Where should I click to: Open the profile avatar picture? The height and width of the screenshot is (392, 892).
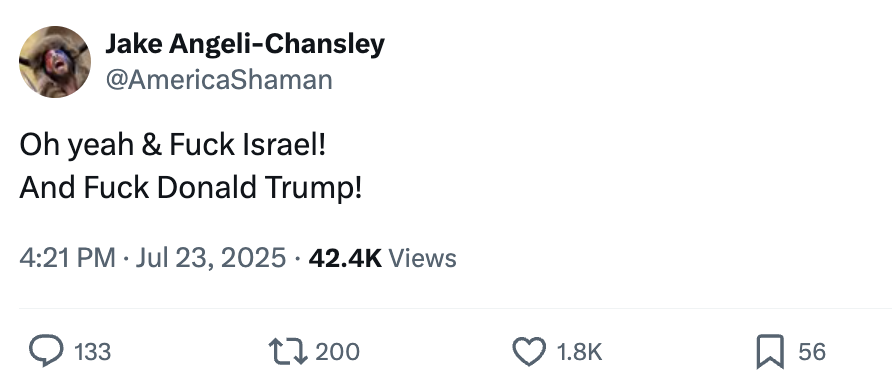[x=55, y=62]
